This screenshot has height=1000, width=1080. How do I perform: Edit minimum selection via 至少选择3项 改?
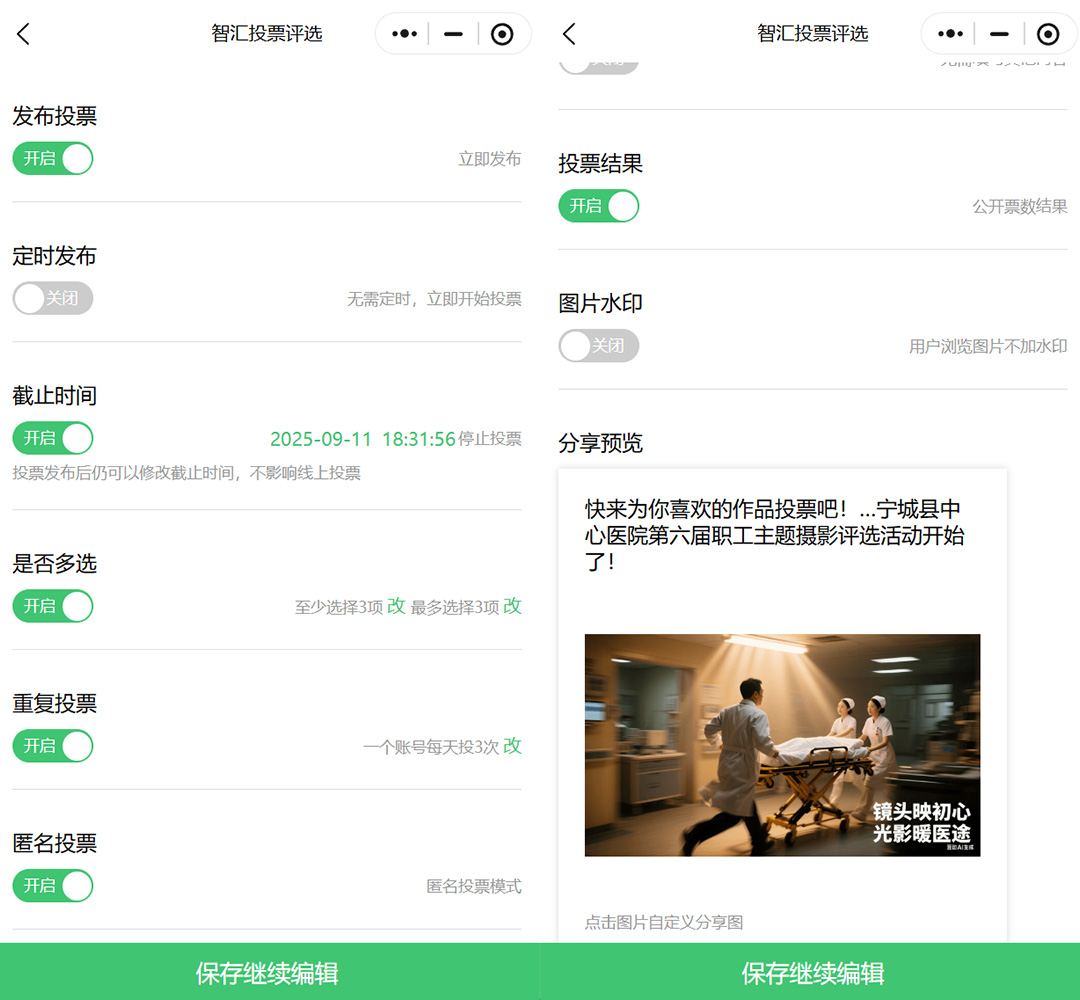tap(396, 606)
